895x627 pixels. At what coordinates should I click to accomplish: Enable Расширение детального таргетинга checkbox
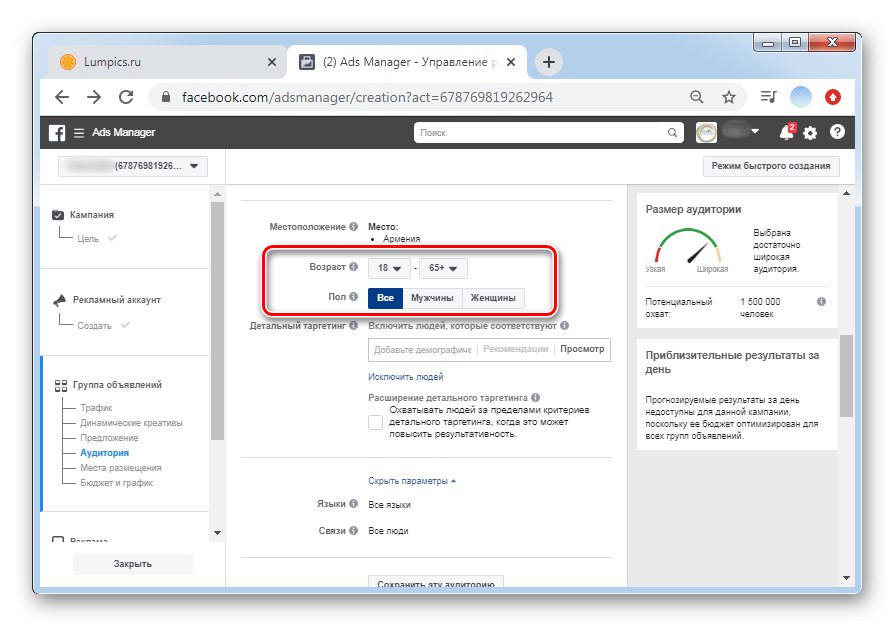pos(375,422)
